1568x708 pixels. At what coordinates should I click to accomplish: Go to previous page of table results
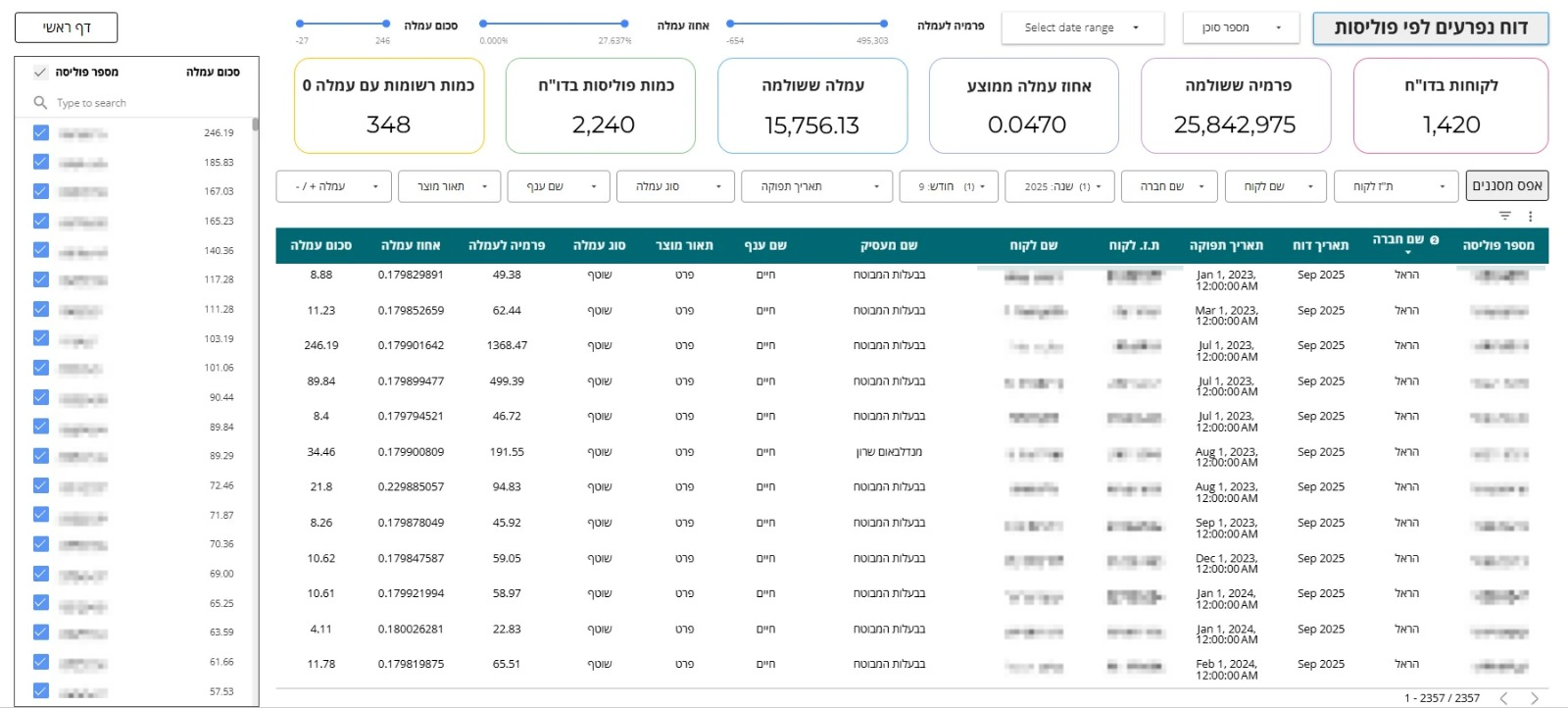pyautogui.click(x=1503, y=698)
